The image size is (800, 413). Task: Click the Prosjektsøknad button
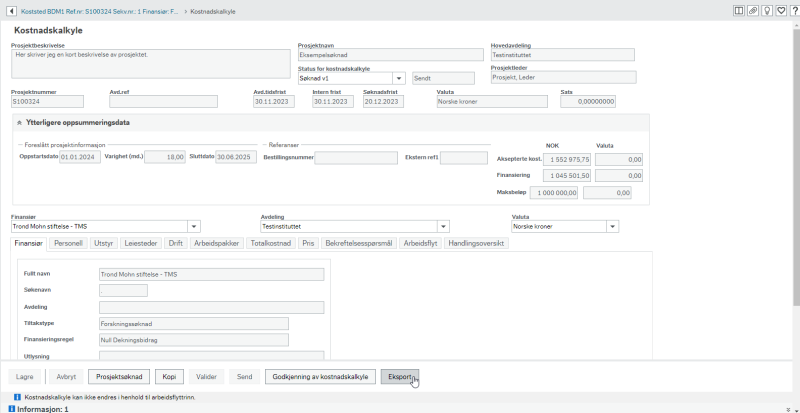[119, 377]
